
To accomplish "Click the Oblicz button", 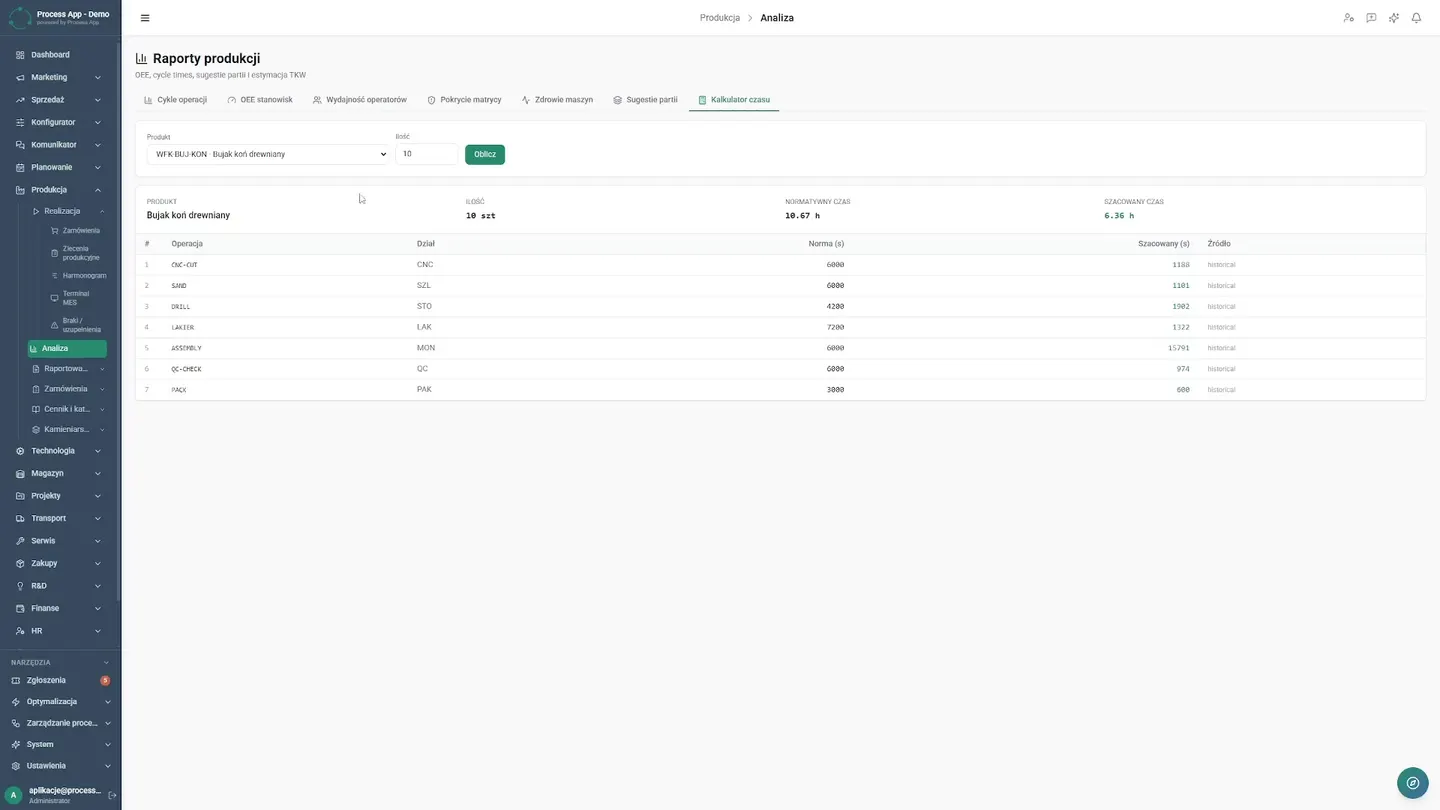I will pos(485,154).
